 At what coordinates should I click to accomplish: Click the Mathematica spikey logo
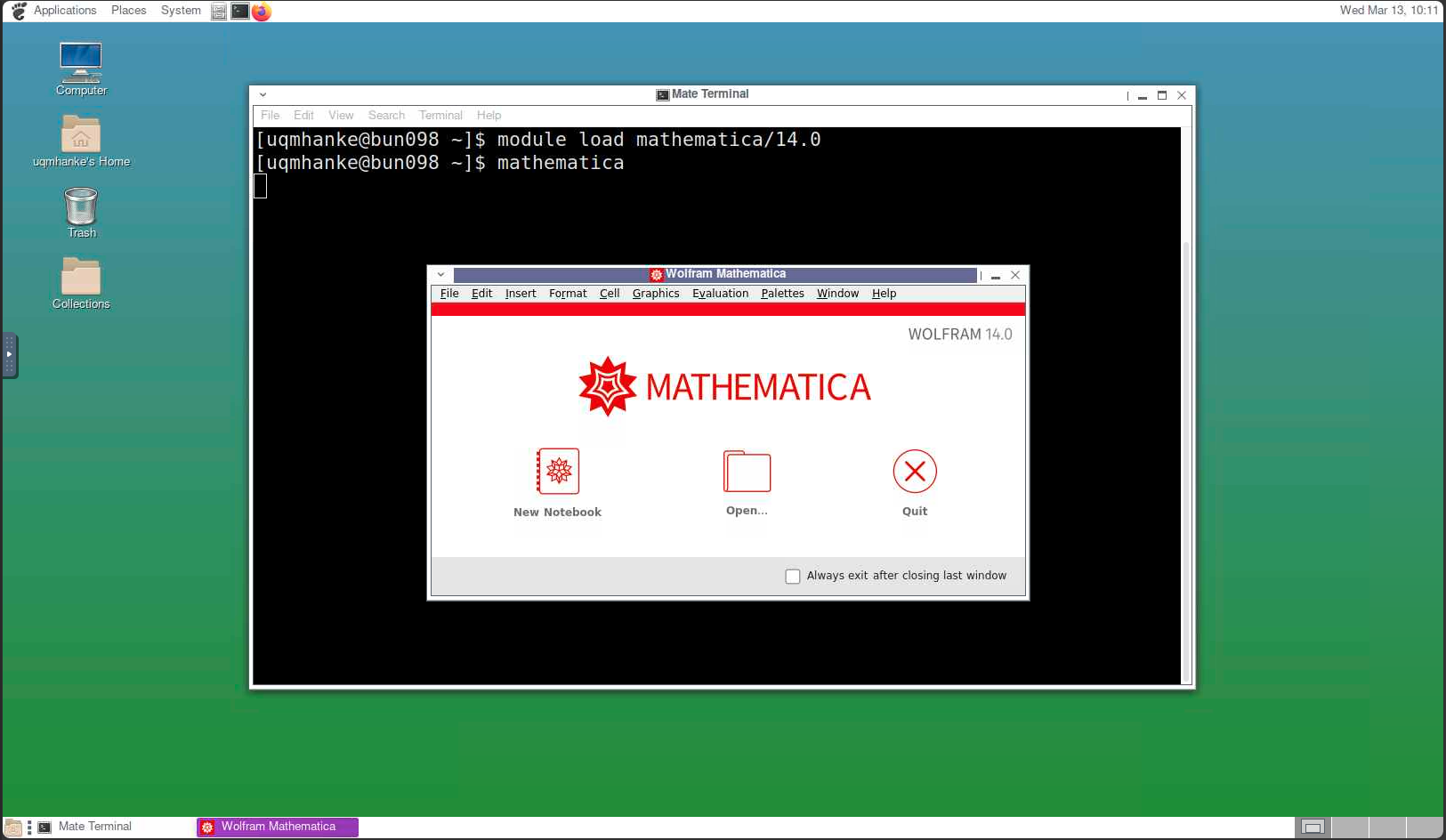(608, 386)
